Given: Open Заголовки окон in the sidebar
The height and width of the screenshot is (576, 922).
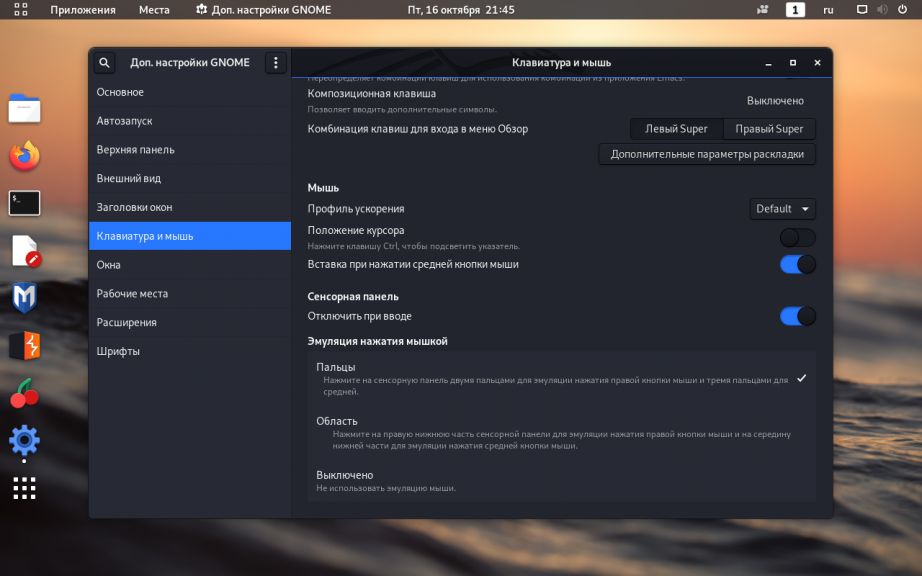Looking at the screenshot, I should click(190, 207).
